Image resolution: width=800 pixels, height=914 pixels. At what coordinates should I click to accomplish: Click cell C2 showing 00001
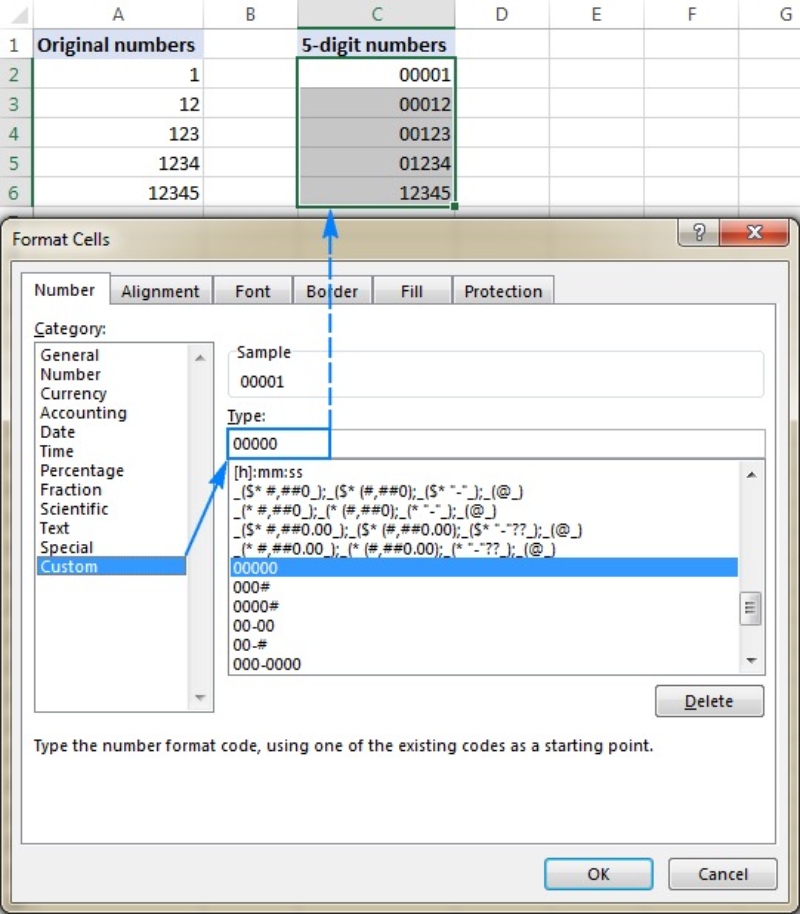(x=376, y=74)
